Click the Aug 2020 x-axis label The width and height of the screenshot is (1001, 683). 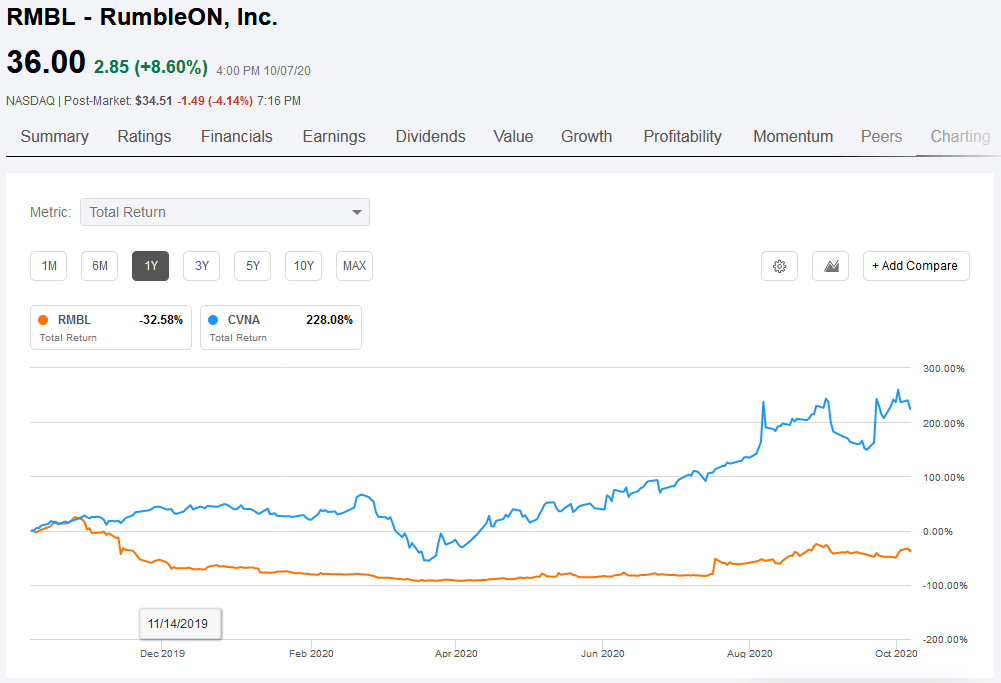(749, 654)
